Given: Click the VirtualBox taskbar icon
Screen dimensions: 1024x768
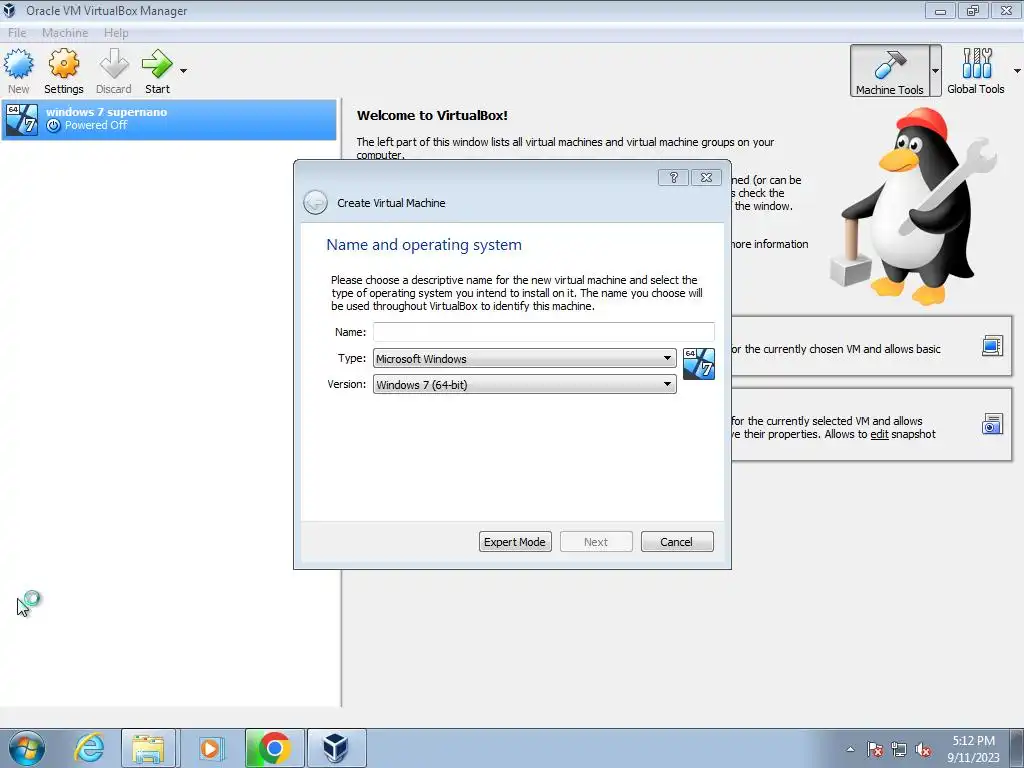Looking at the screenshot, I should pyautogui.click(x=336, y=748).
